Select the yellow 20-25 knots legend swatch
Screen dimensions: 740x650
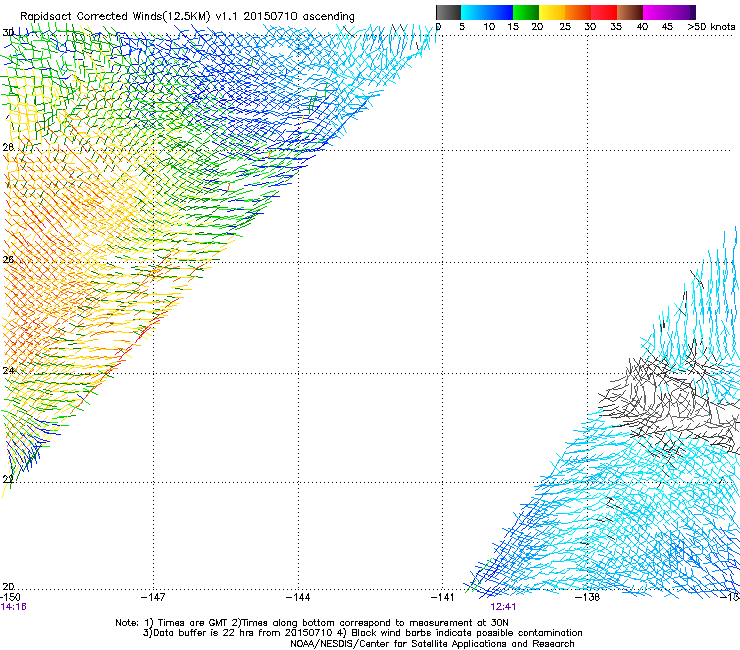(552, 12)
